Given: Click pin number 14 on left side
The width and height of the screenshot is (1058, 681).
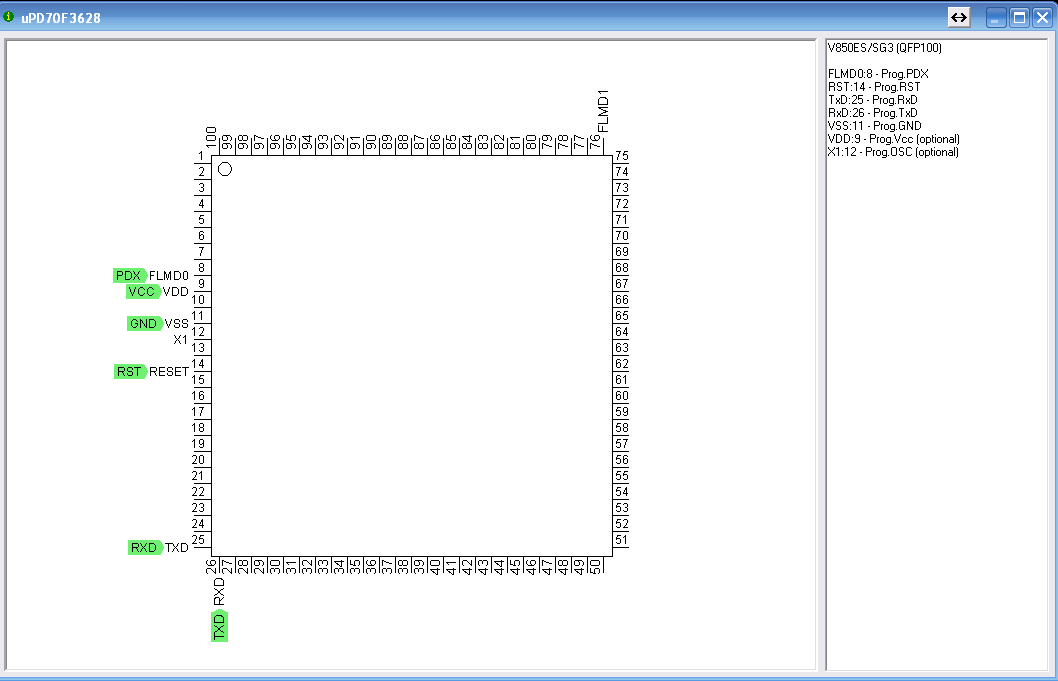Looking at the screenshot, I should (x=198, y=364).
